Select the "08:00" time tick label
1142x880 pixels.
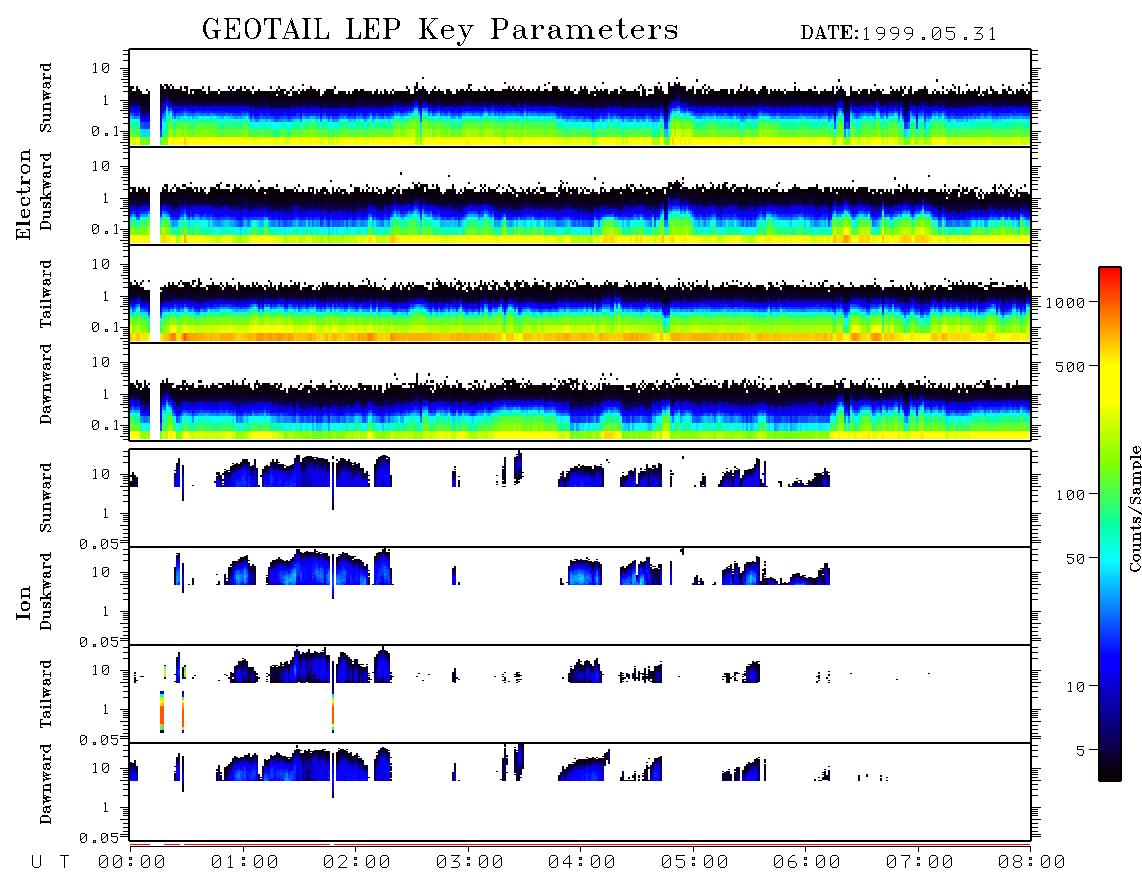click(1031, 862)
